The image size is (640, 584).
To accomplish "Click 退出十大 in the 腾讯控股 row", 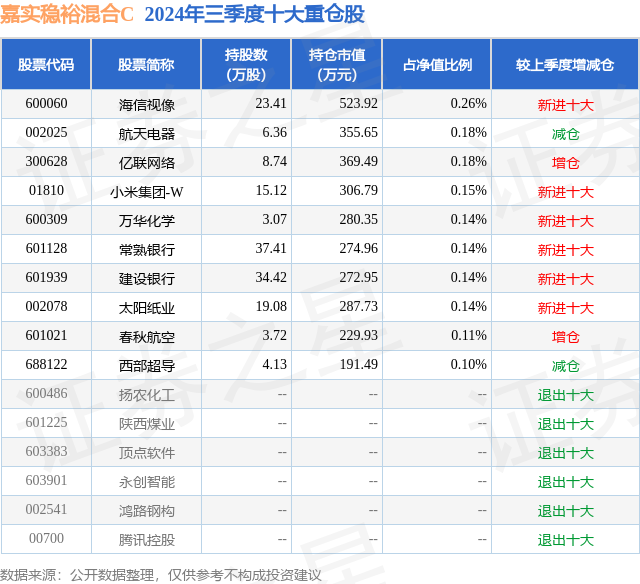I will (x=565, y=540).
